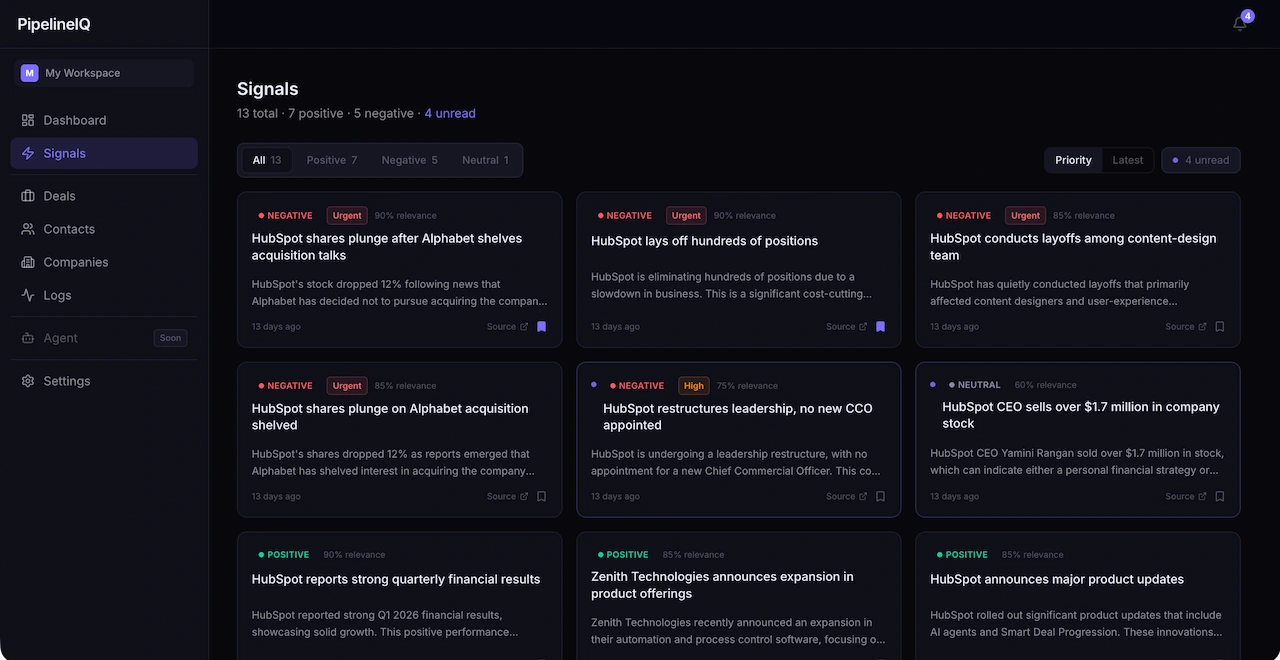Click the POSITIVE label on Zenith Technologies card
Screen dimensions: 1280x660
pos(623,555)
